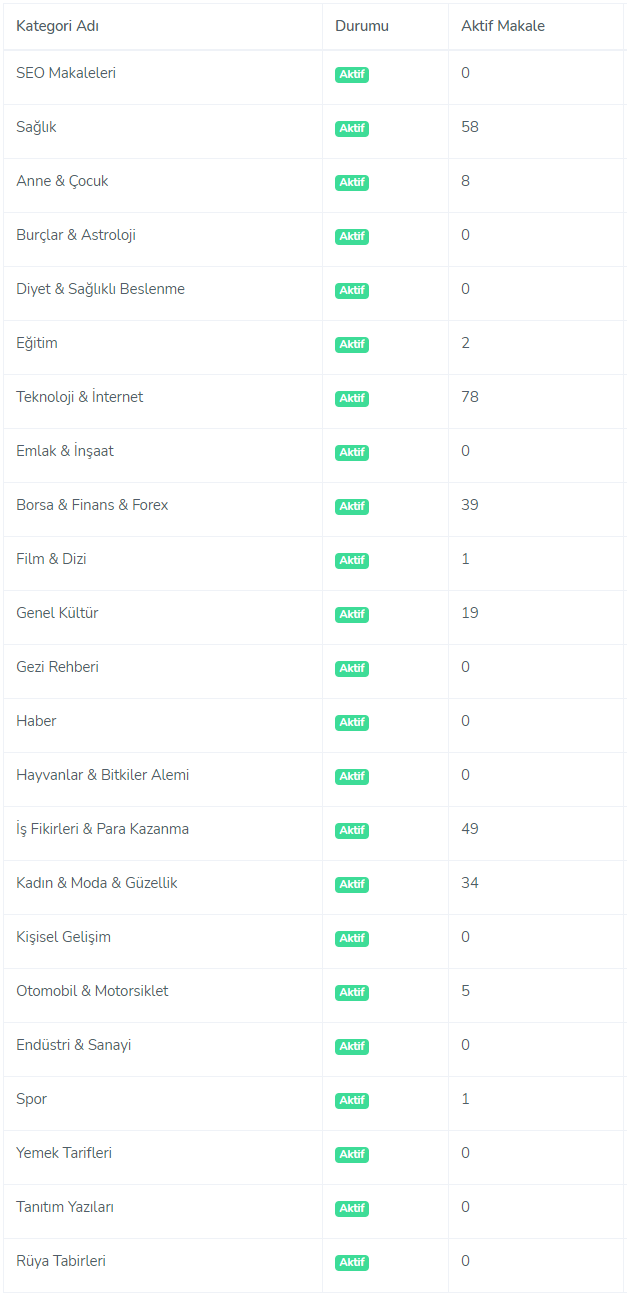Click the Aktif badge for Genel Kültür

(x=352, y=614)
